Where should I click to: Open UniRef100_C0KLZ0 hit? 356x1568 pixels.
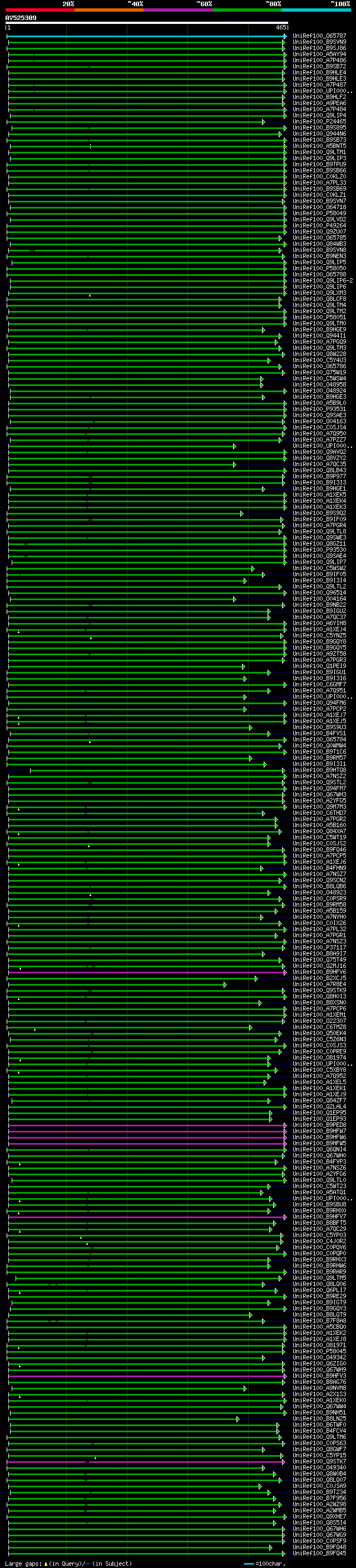pos(319,177)
